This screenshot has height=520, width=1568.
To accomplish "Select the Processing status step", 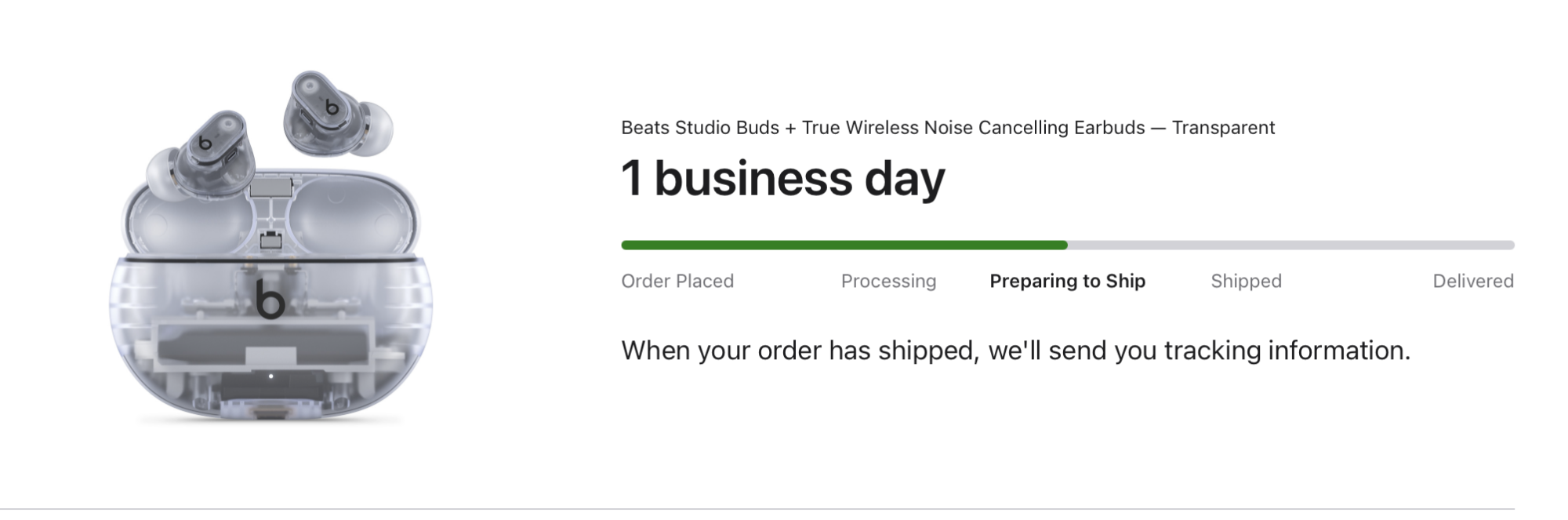I will [888, 281].
